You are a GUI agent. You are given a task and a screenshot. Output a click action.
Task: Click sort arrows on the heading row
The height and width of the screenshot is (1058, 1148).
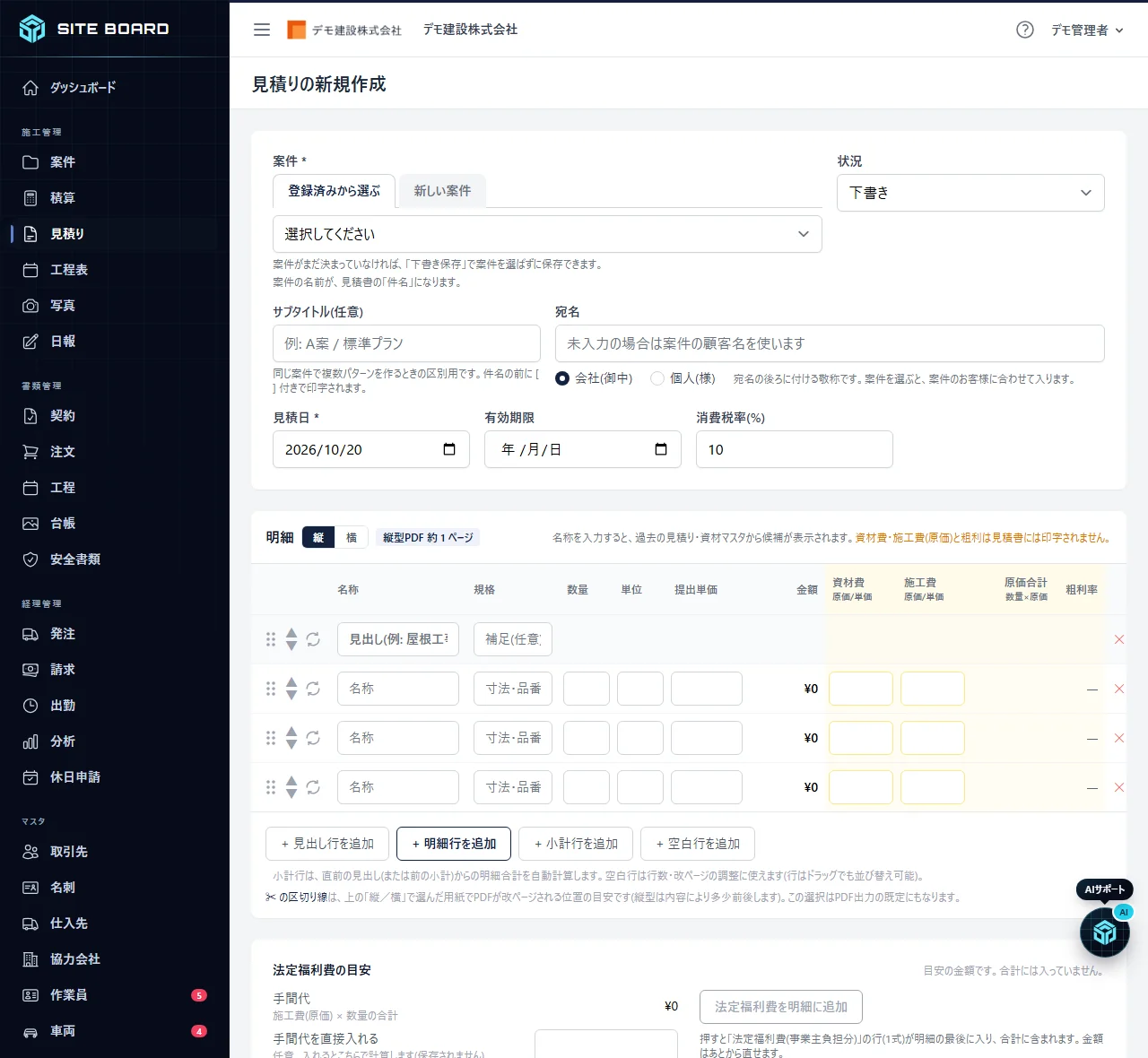tap(291, 639)
